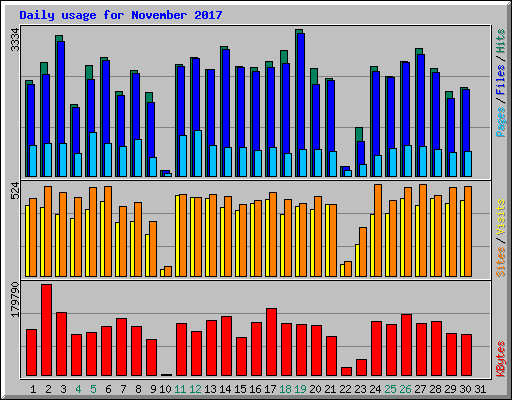
Task: Select the short orange visits bar for day 10
Action: pos(168,271)
